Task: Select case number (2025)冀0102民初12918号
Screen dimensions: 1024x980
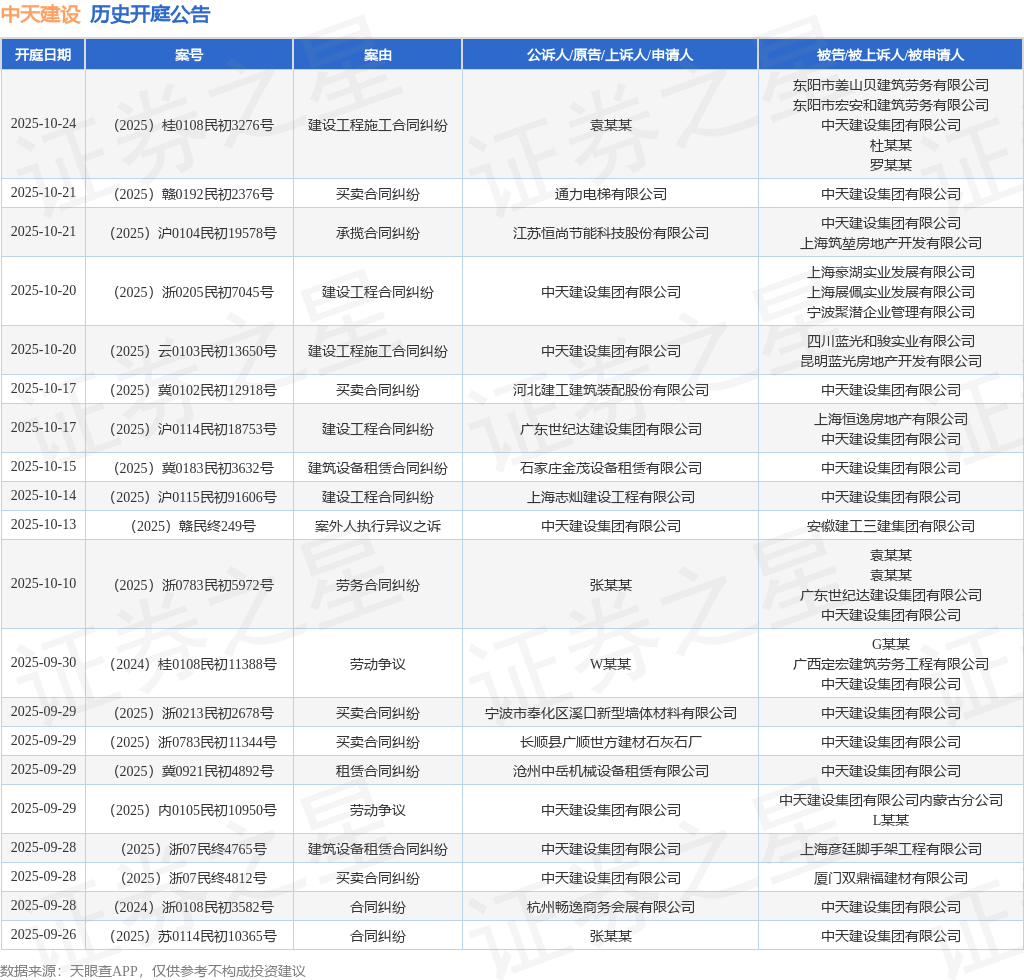Action: (193, 390)
